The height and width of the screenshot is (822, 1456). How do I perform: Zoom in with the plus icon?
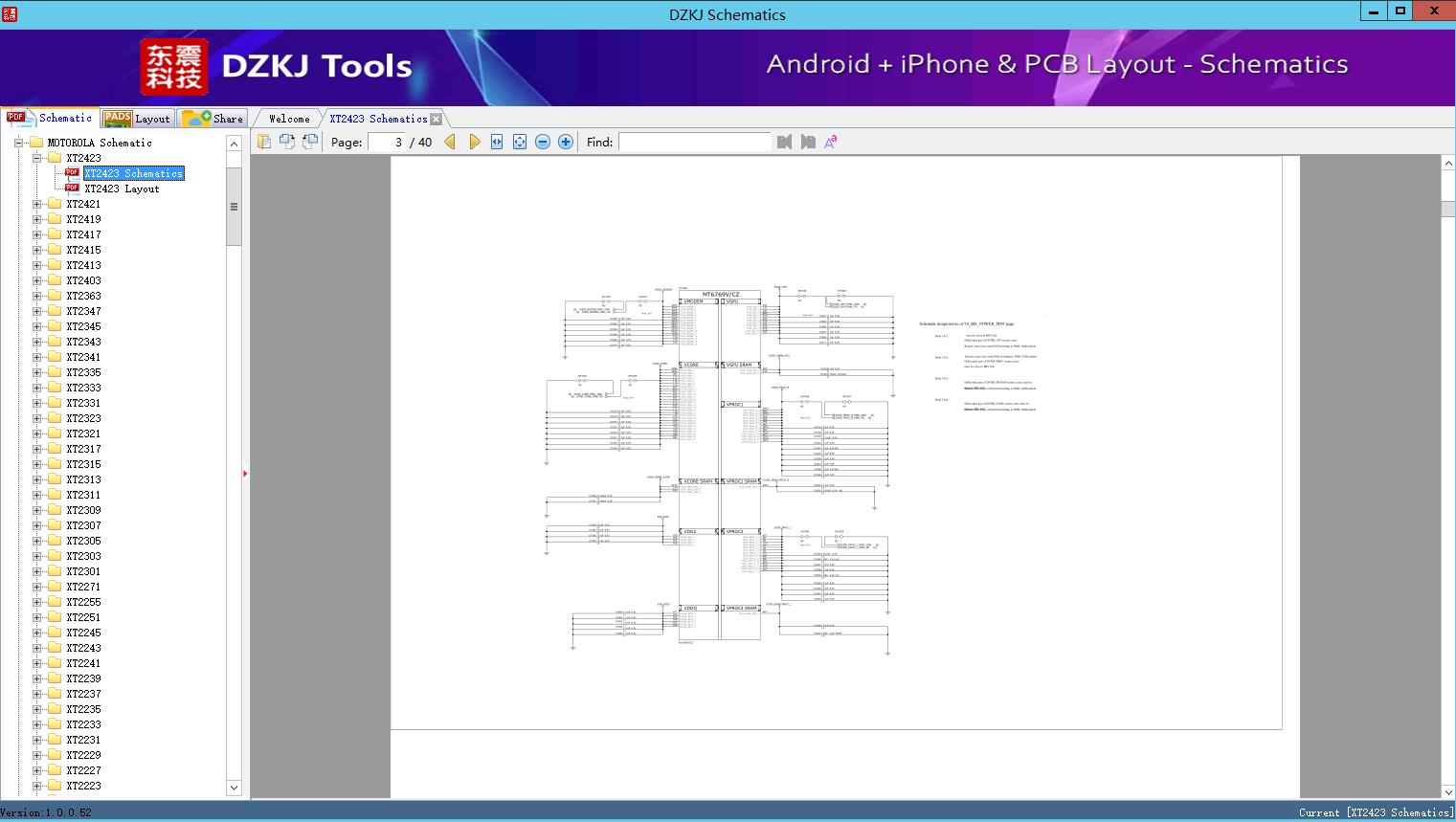tap(566, 142)
